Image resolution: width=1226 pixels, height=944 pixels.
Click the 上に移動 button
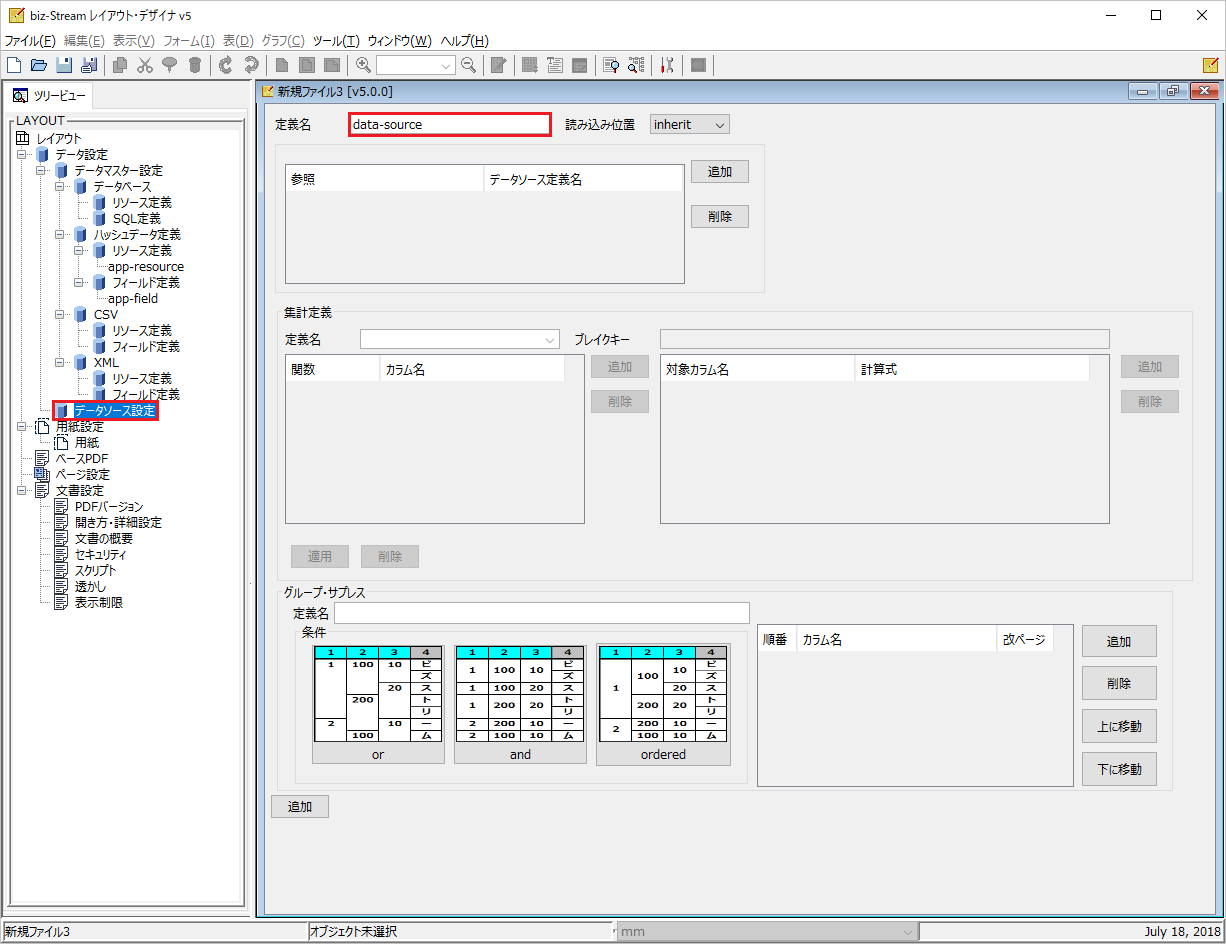1119,726
